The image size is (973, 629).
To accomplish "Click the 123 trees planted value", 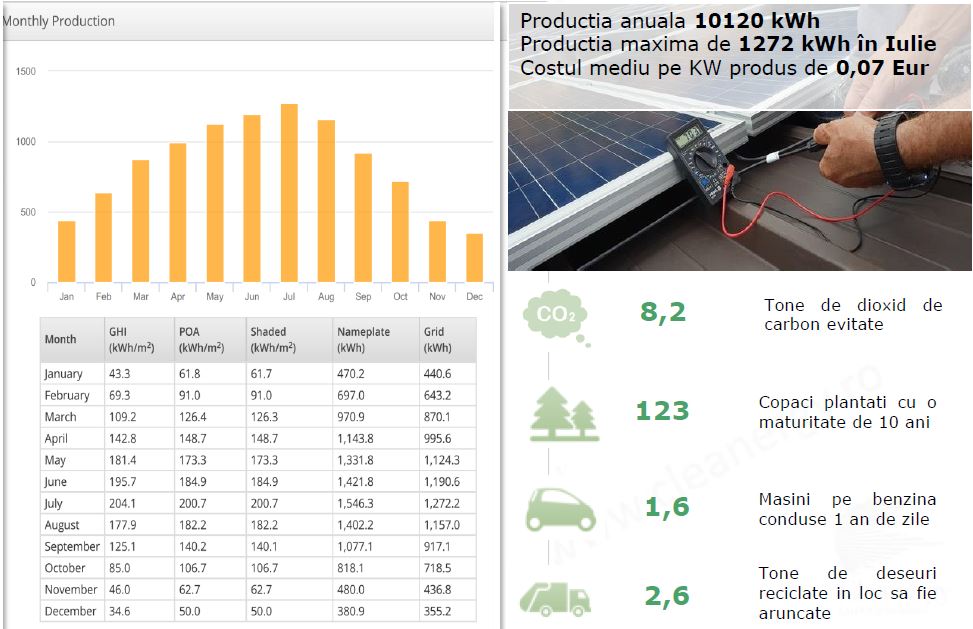I will 662,411.
